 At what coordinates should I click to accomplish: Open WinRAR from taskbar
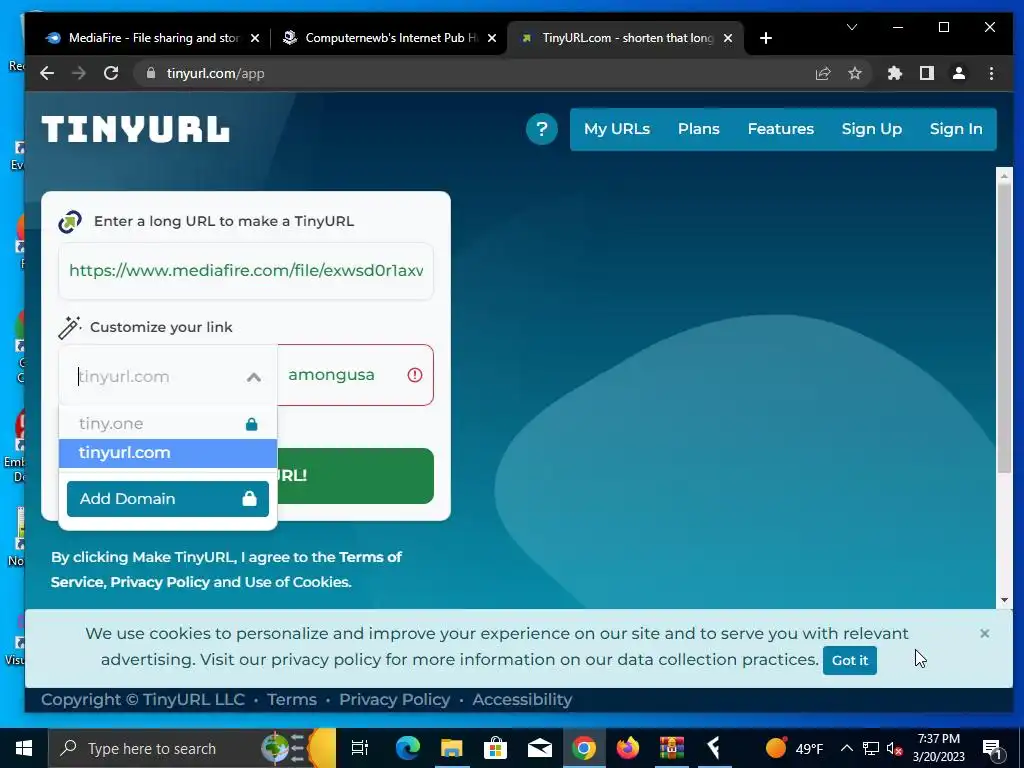671,748
